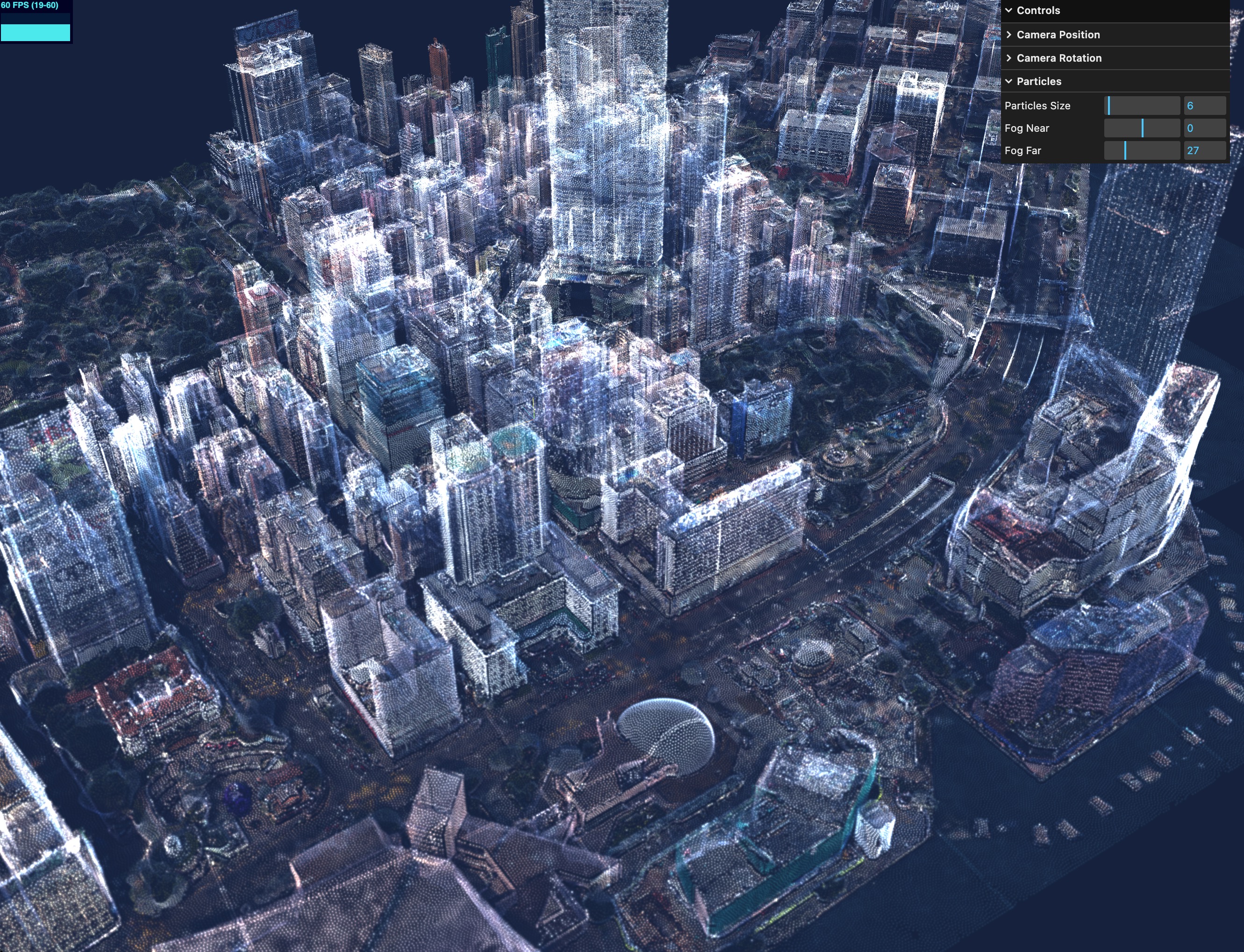Image resolution: width=1244 pixels, height=952 pixels.
Task: Click the Fog Near label
Action: tap(1026, 128)
